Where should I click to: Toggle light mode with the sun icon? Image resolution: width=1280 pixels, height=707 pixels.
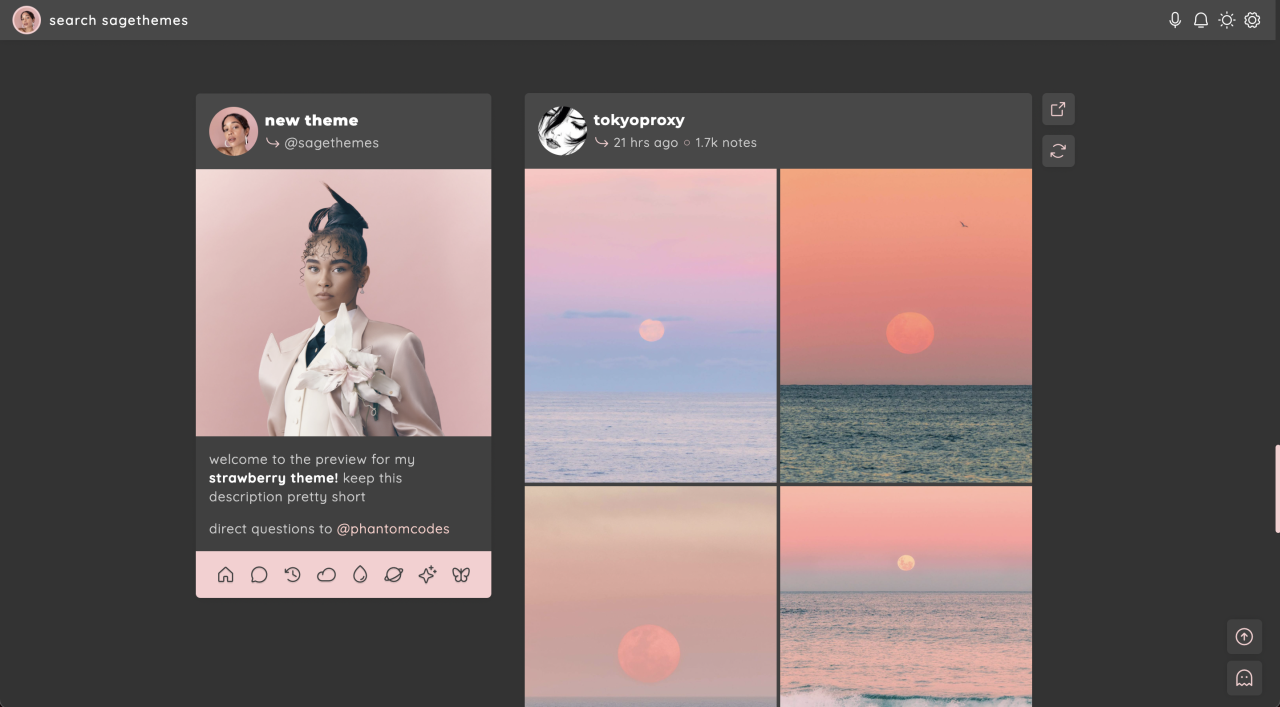click(1226, 20)
